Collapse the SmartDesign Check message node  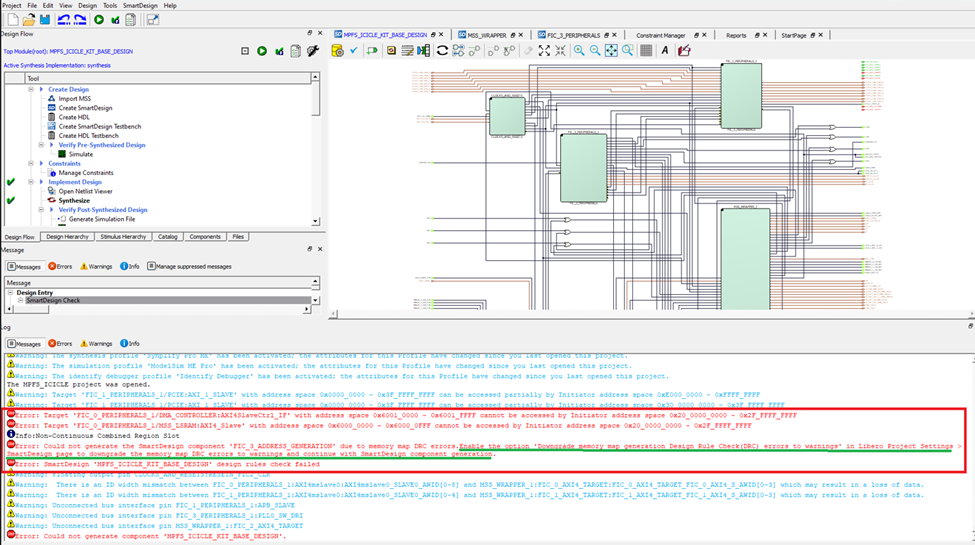[x=21, y=300]
